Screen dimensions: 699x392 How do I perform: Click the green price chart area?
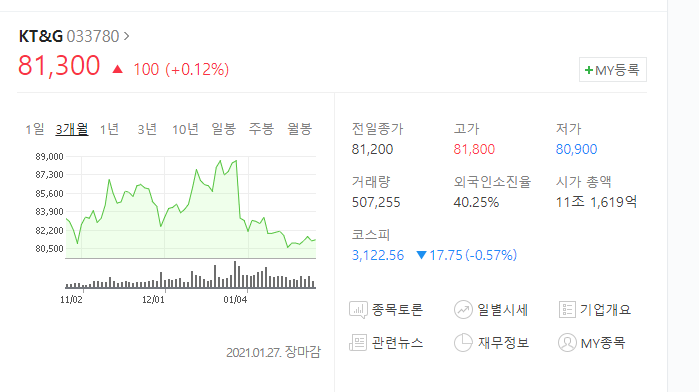coord(191,207)
